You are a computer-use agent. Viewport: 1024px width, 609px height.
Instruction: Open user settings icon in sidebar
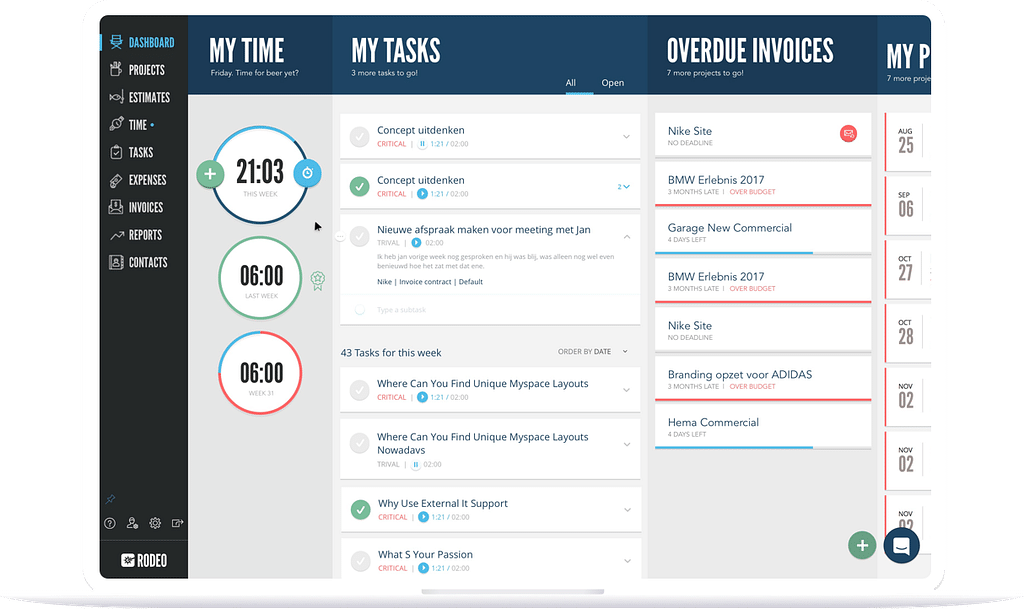tap(133, 523)
